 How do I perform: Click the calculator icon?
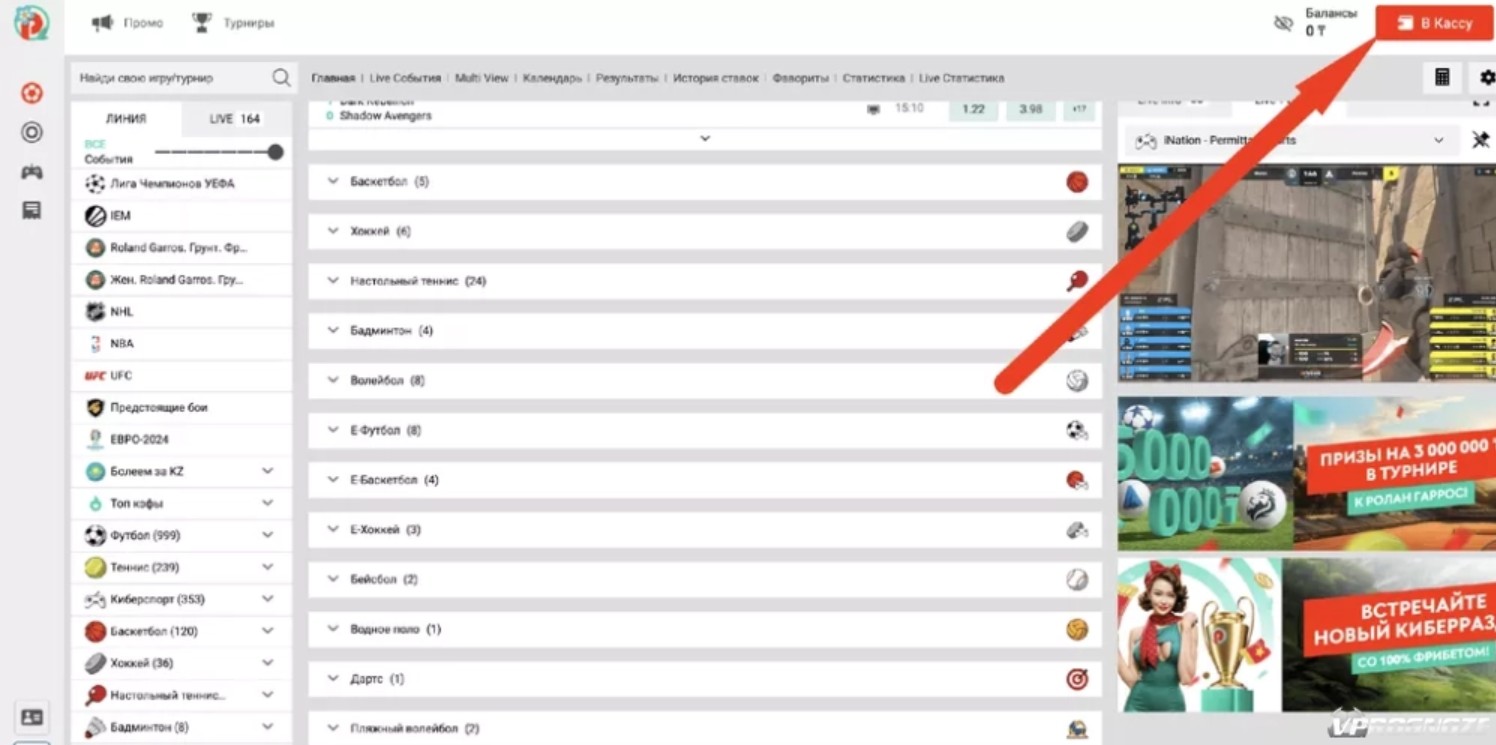(x=1442, y=77)
